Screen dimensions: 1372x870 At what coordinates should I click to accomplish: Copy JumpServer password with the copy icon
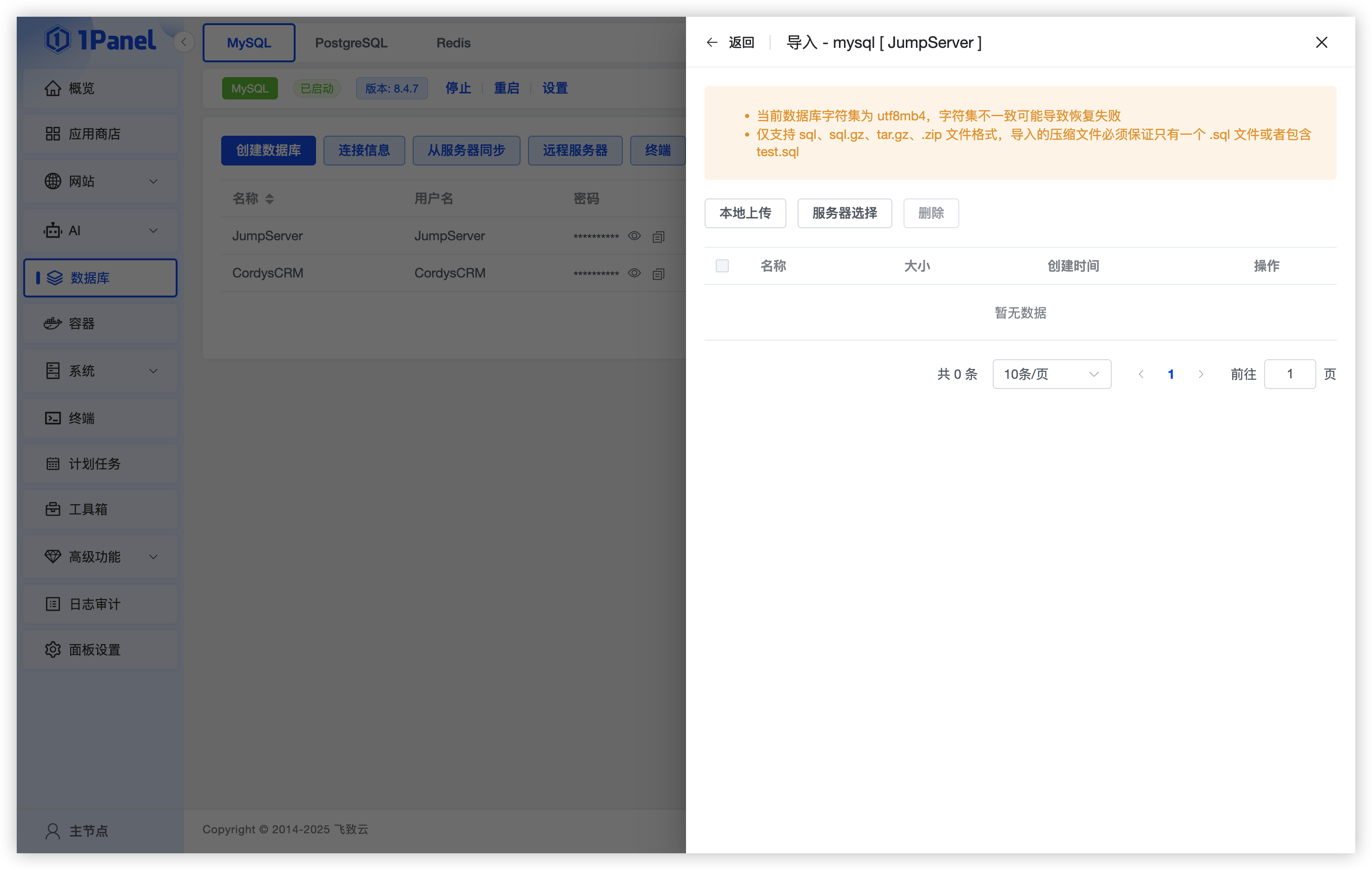tap(658, 237)
